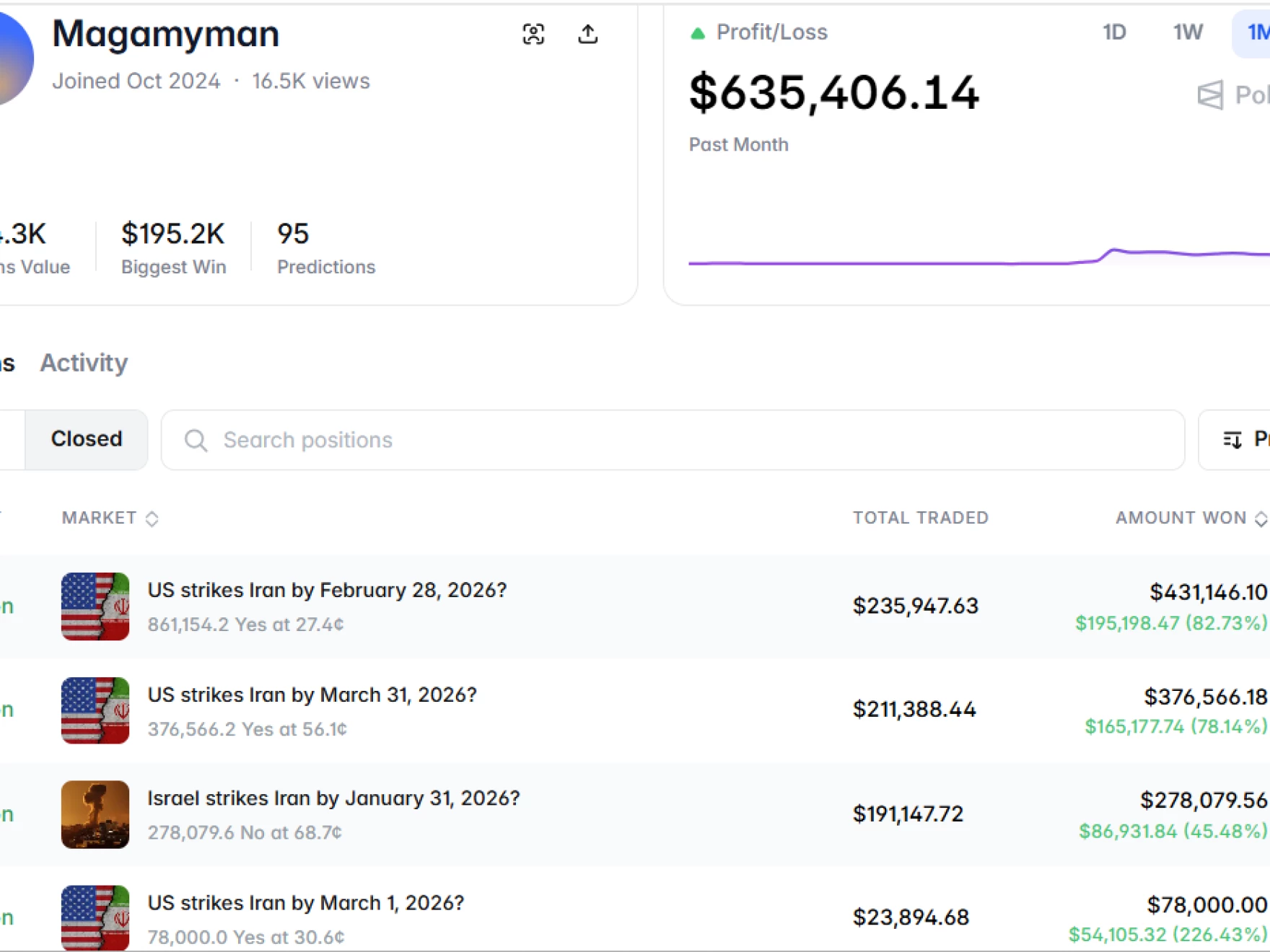The width and height of the screenshot is (1270, 952).
Task: Show the Closed positions tab
Action: [87, 439]
